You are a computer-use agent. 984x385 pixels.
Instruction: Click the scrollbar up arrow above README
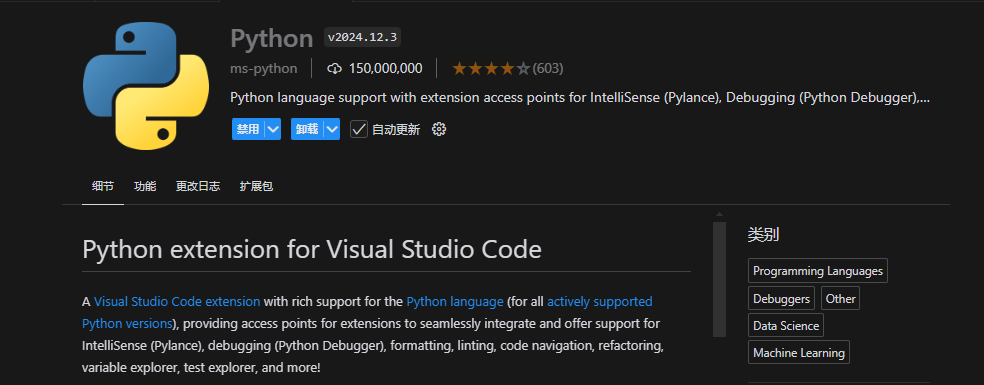pyautogui.click(x=719, y=215)
